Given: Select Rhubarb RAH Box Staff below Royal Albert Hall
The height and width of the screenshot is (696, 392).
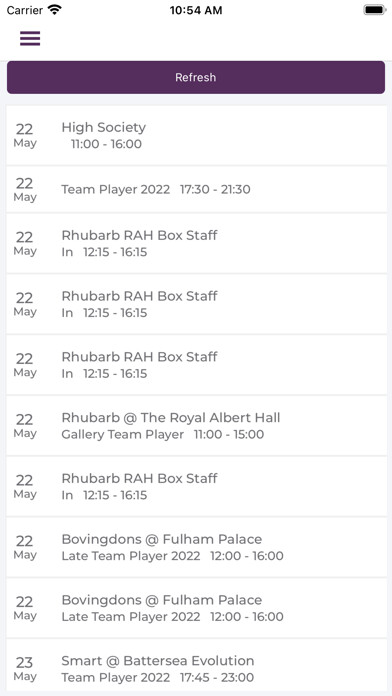Looking at the screenshot, I should click(196, 486).
